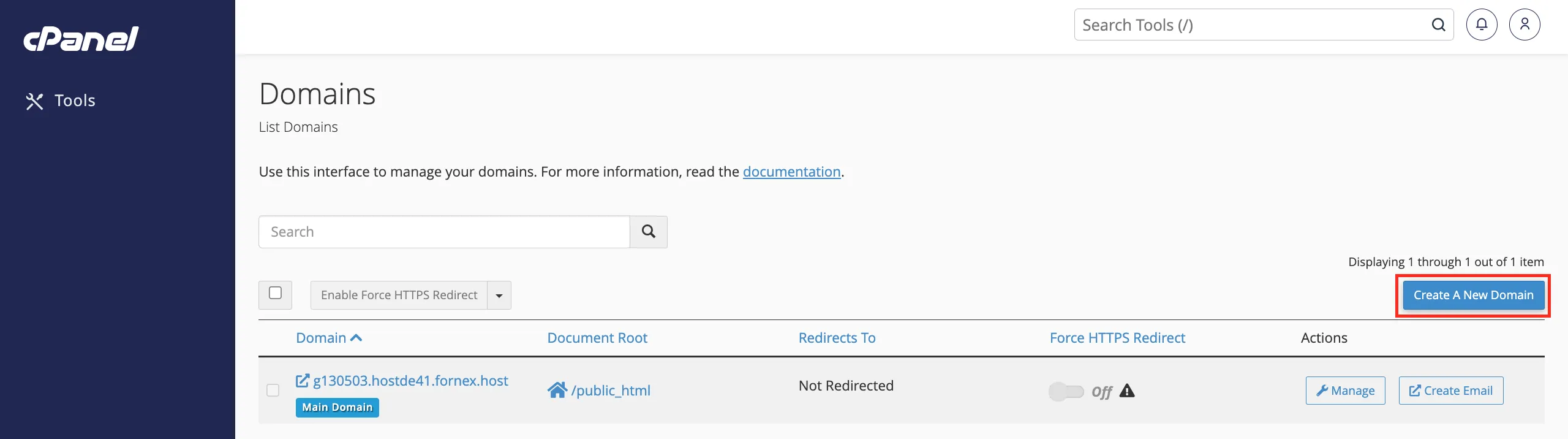1568x439 pixels.
Task: Click the Not Redirected cell
Action: click(x=846, y=386)
